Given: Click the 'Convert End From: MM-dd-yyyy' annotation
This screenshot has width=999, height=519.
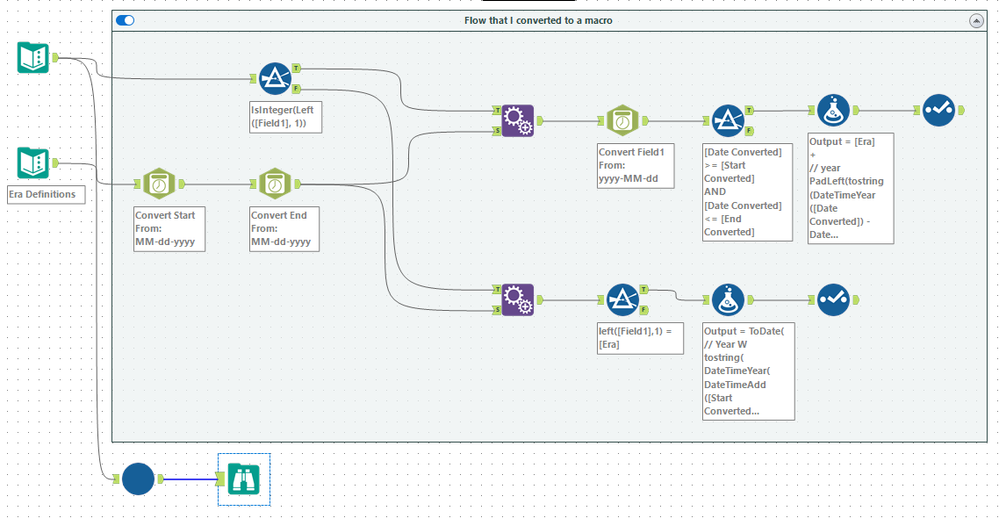Looking at the screenshot, I should [x=284, y=229].
